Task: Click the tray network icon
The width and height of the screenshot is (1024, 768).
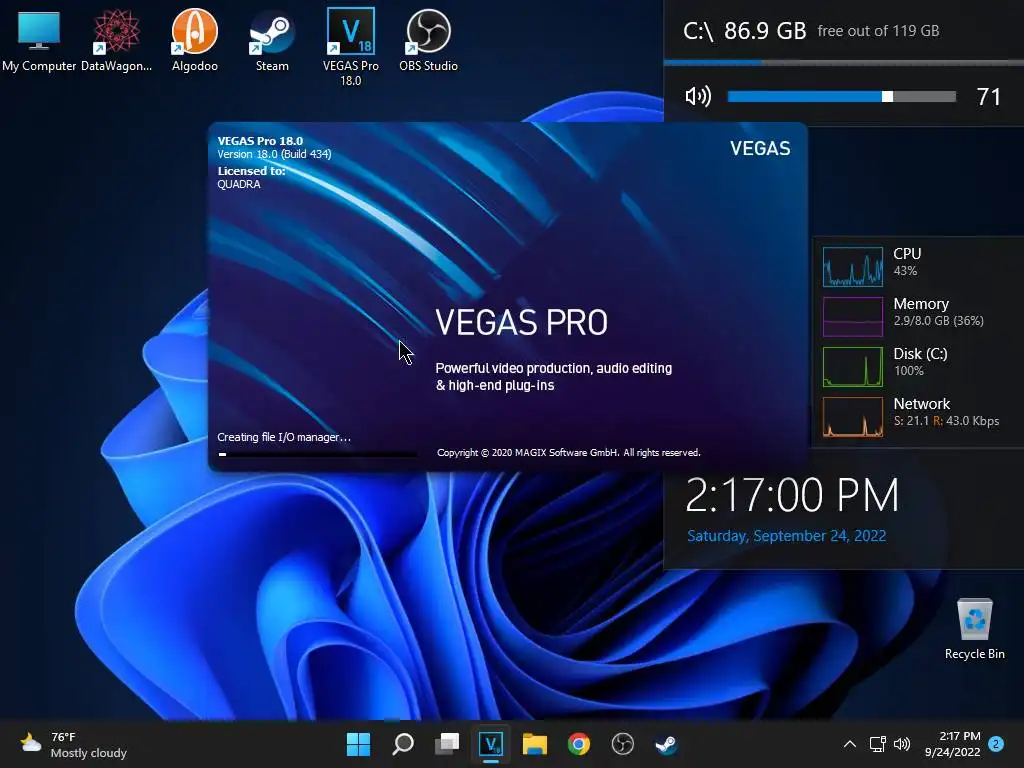Action: click(x=878, y=744)
